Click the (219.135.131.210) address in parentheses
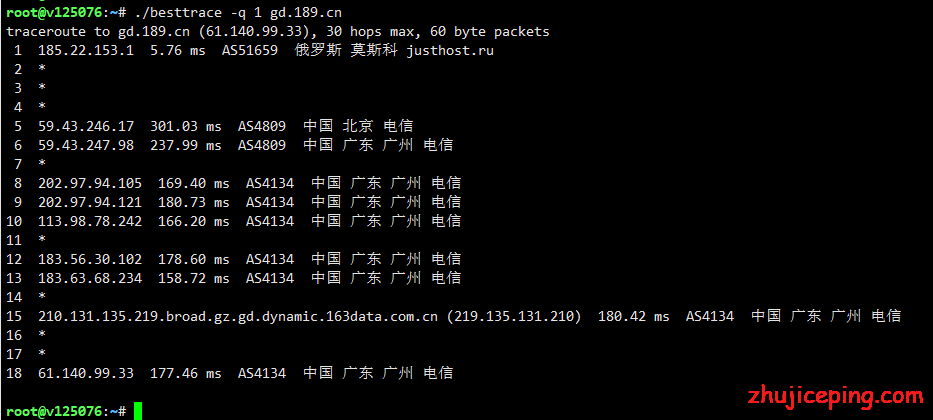Viewport: 933px width, 420px height. coord(514,316)
